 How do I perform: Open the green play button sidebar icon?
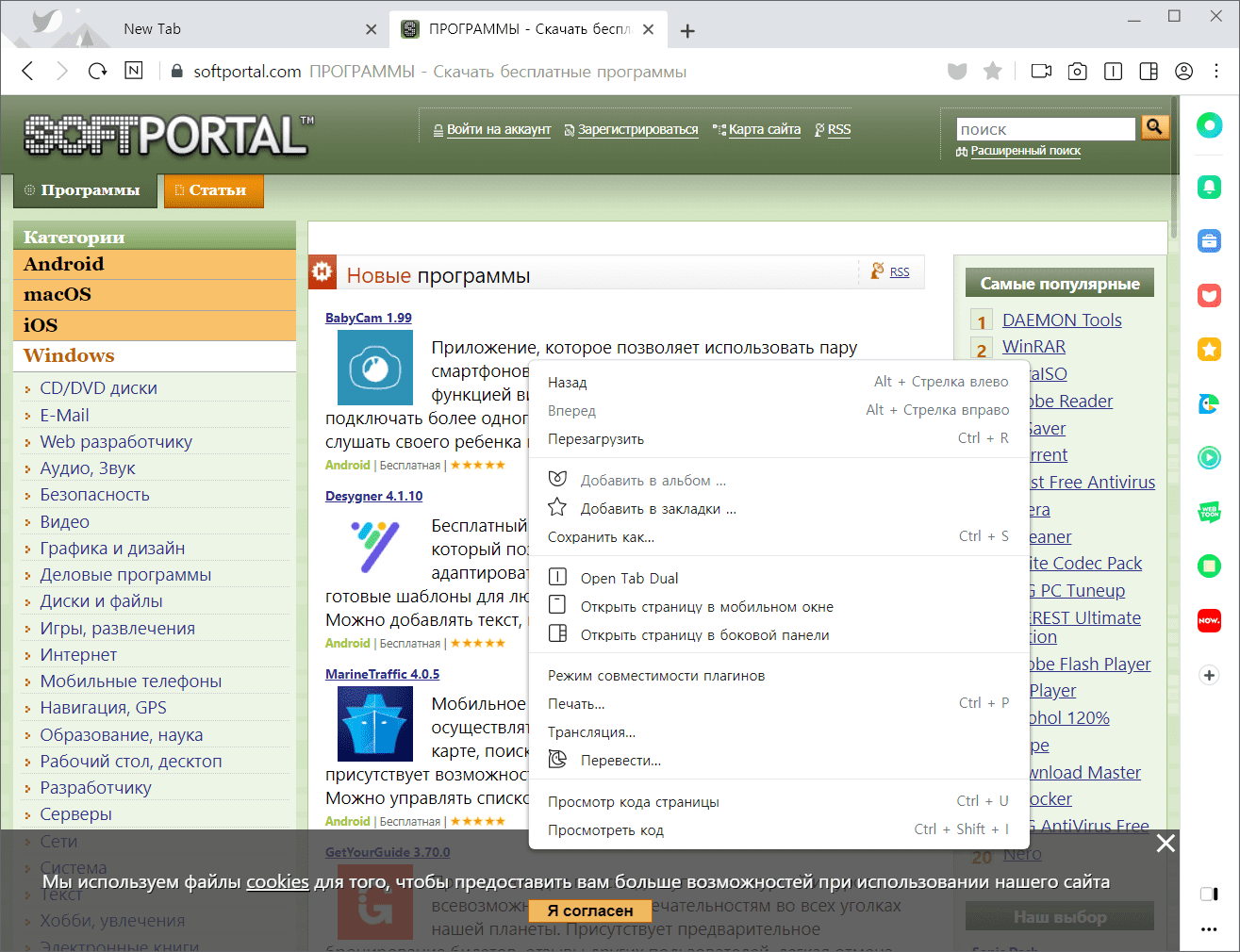(1209, 458)
